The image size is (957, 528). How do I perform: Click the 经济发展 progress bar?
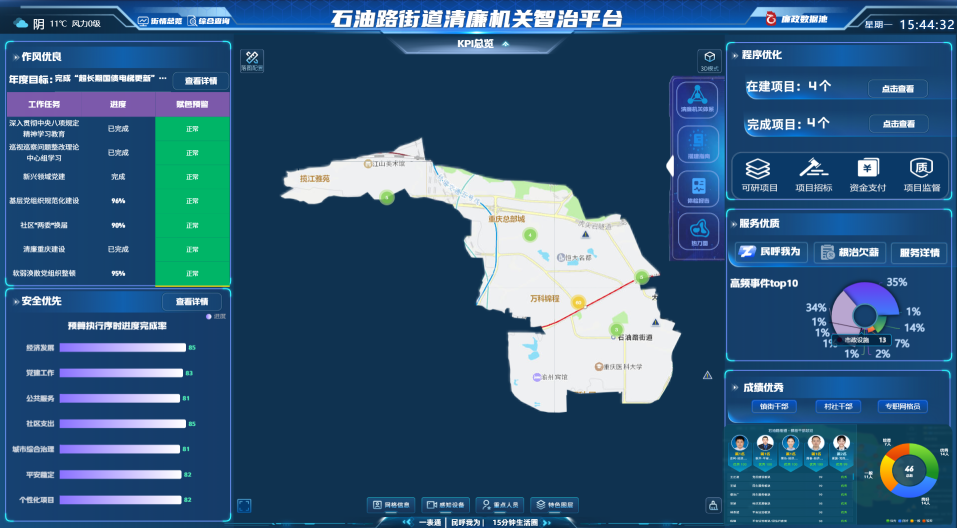(122, 348)
